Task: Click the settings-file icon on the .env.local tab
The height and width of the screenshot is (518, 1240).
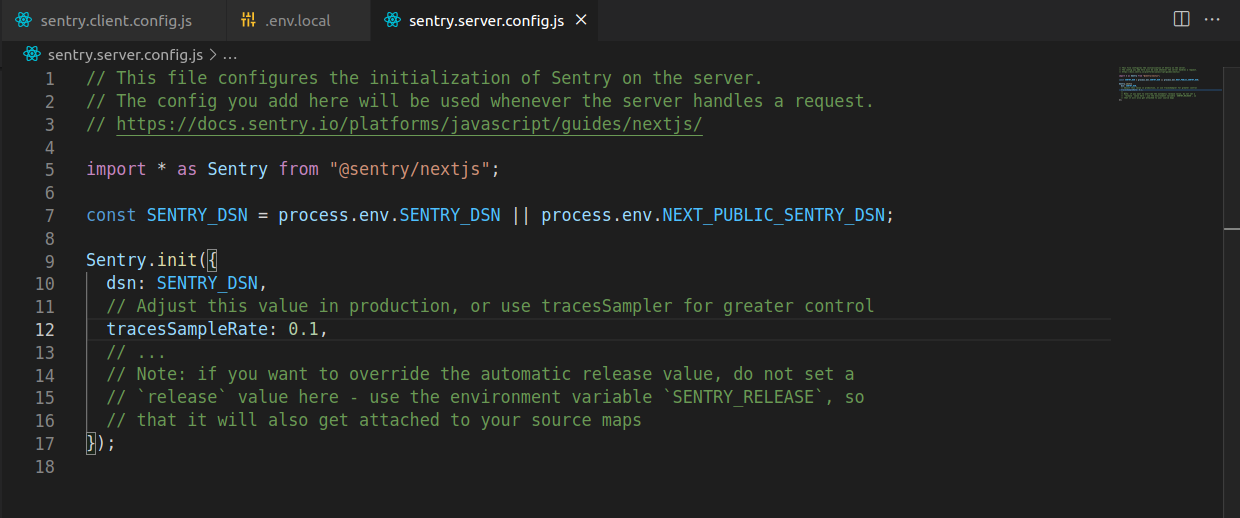Action: (249, 20)
